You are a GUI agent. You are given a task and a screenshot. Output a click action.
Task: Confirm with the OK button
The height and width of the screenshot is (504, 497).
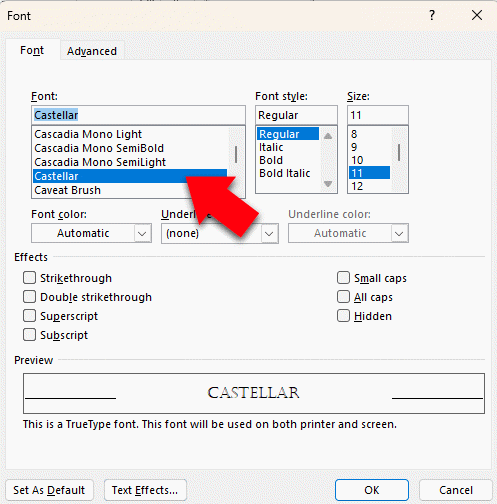[x=372, y=490]
